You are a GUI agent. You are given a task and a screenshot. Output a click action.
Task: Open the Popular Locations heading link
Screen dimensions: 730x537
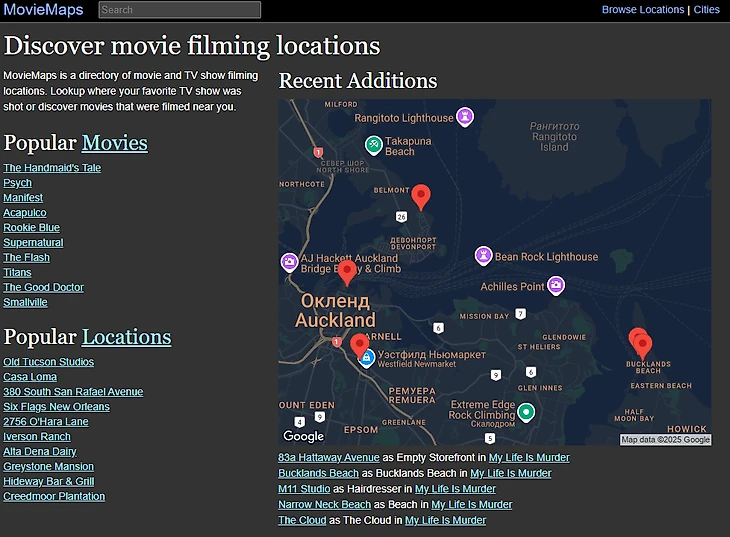tap(126, 337)
